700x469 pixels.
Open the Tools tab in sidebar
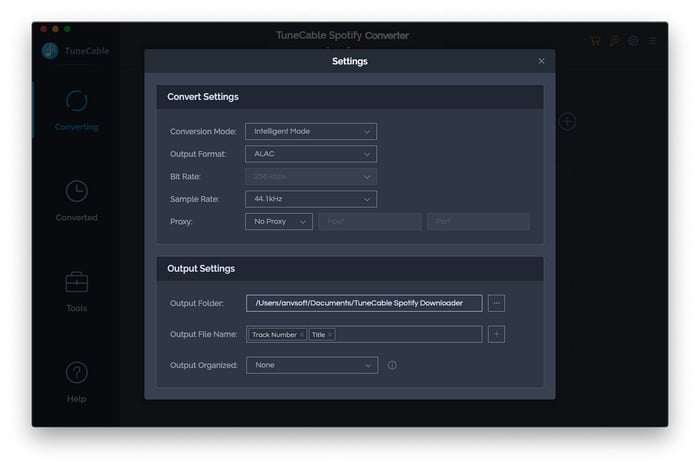[76, 292]
